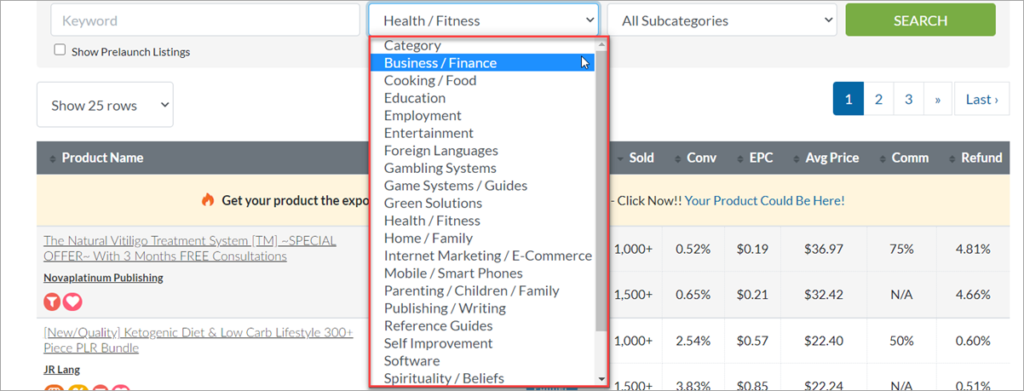Click the green SEARCH button
This screenshot has width=1024, height=391.
[x=920, y=20]
